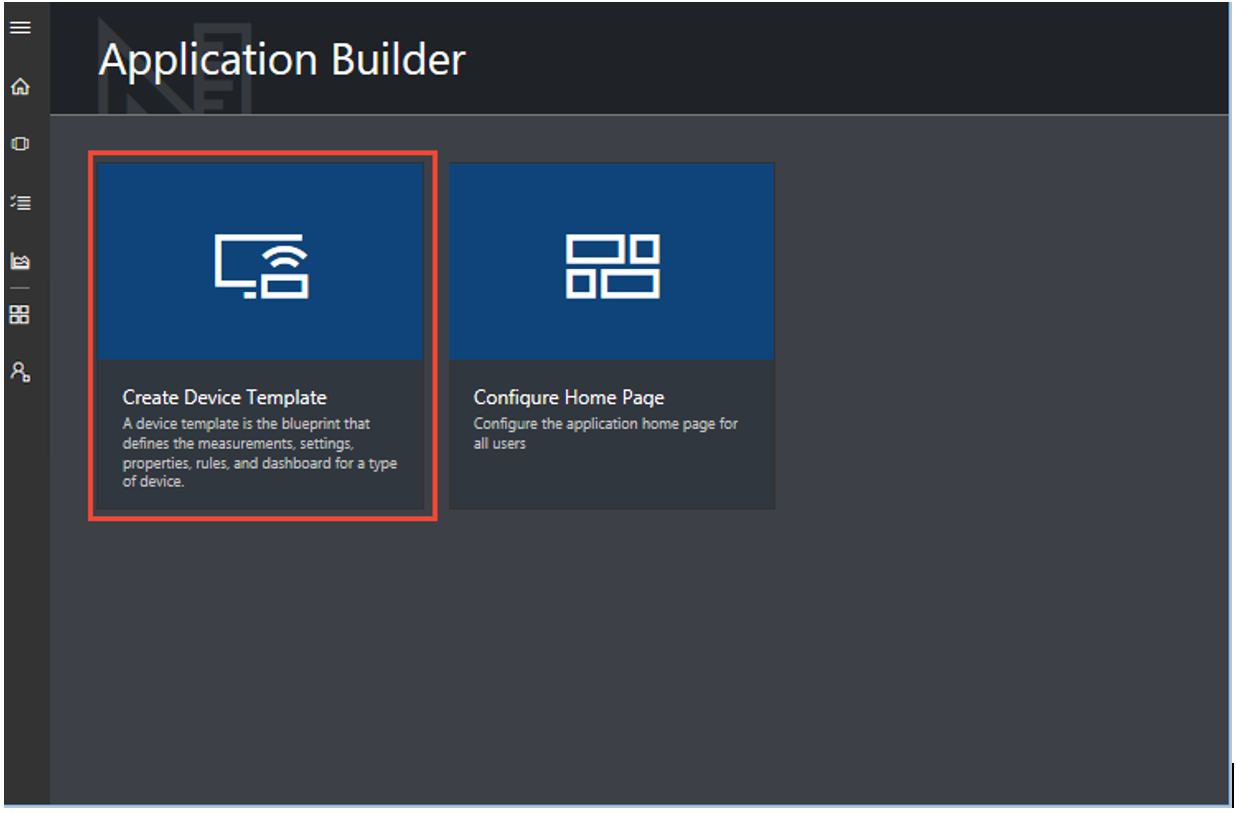
Task: Open the Device Explorer sidebar icon
Action: (20, 144)
